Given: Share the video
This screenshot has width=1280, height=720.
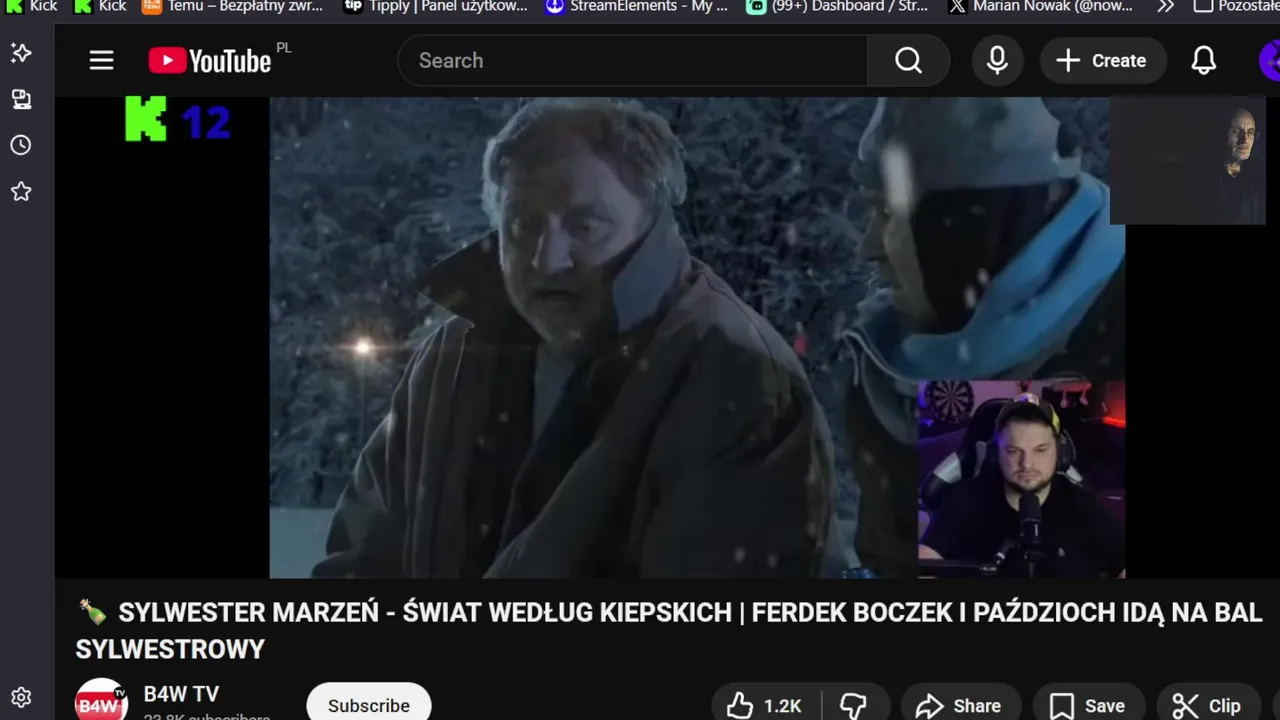Looking at the screenshot, I should (x=959, y=705).
